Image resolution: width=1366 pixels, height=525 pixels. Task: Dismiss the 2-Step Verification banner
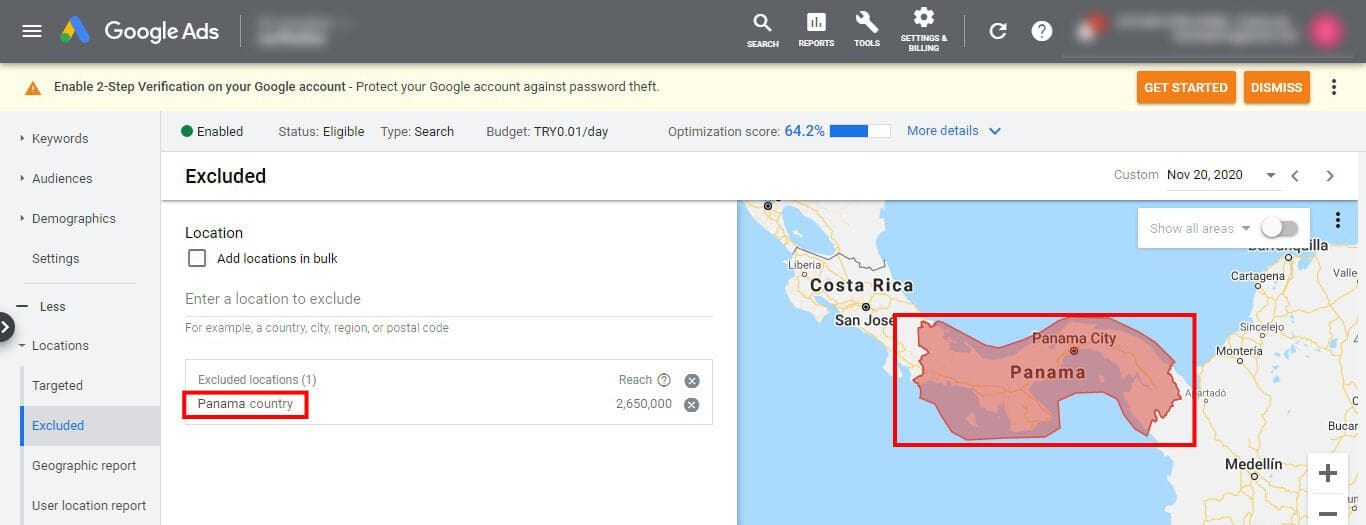pyautogui.click(x=1276, y=88)
